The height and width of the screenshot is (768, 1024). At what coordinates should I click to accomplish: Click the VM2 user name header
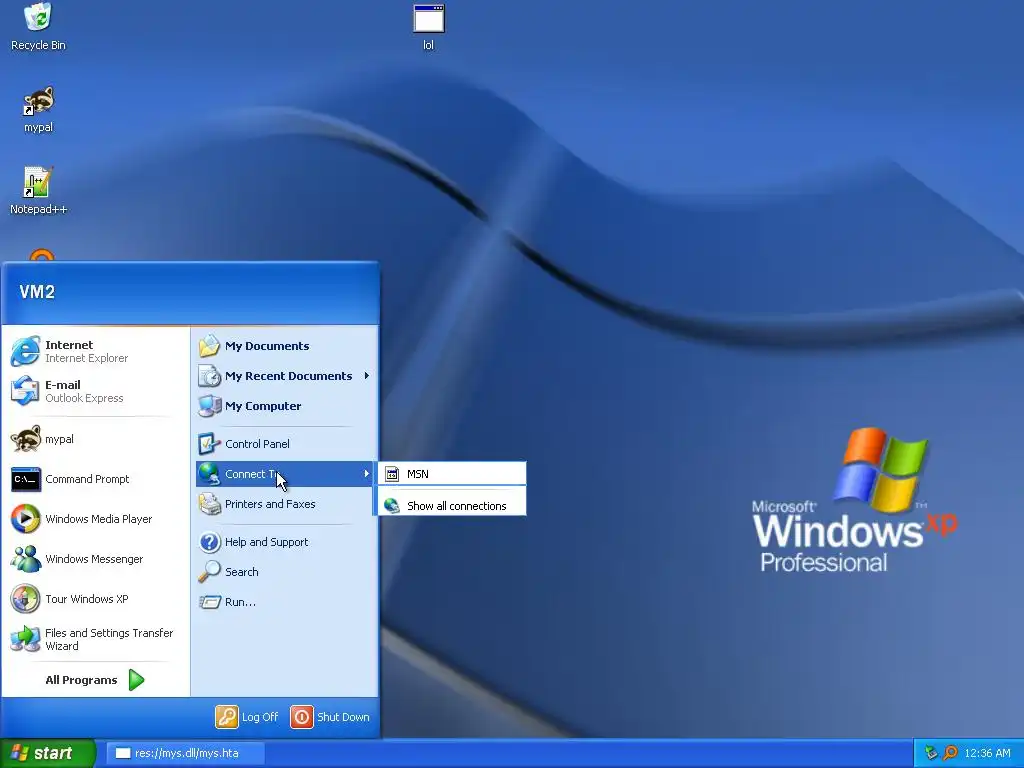tap(37, 292)
